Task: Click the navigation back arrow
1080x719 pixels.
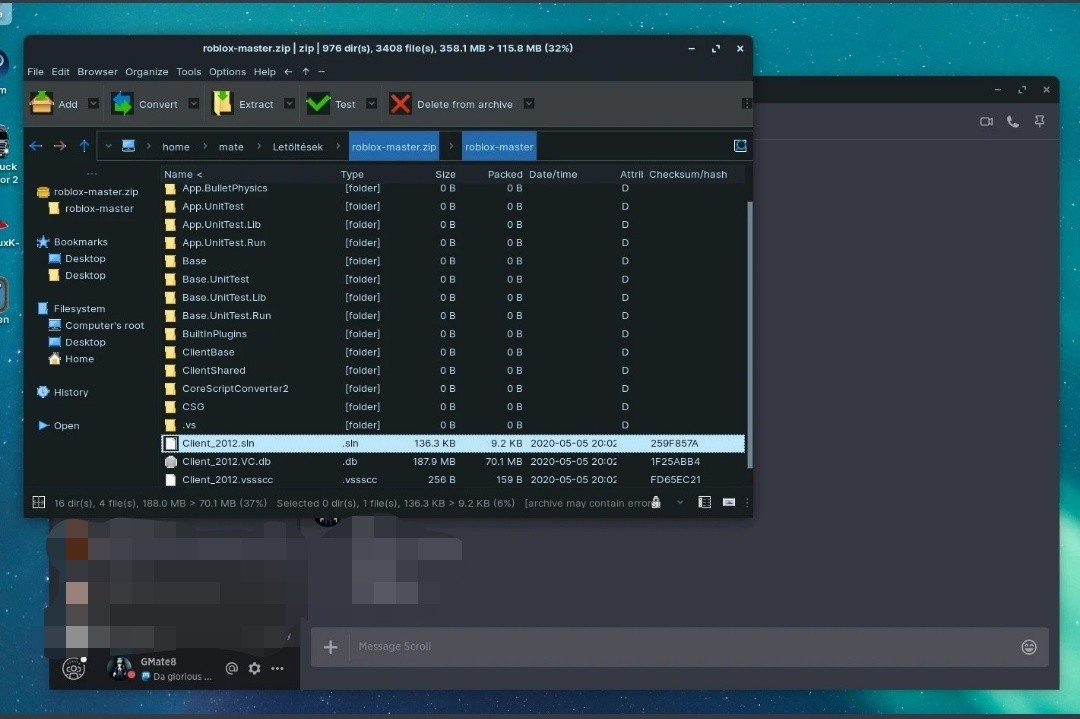Action: click(36, 146)
